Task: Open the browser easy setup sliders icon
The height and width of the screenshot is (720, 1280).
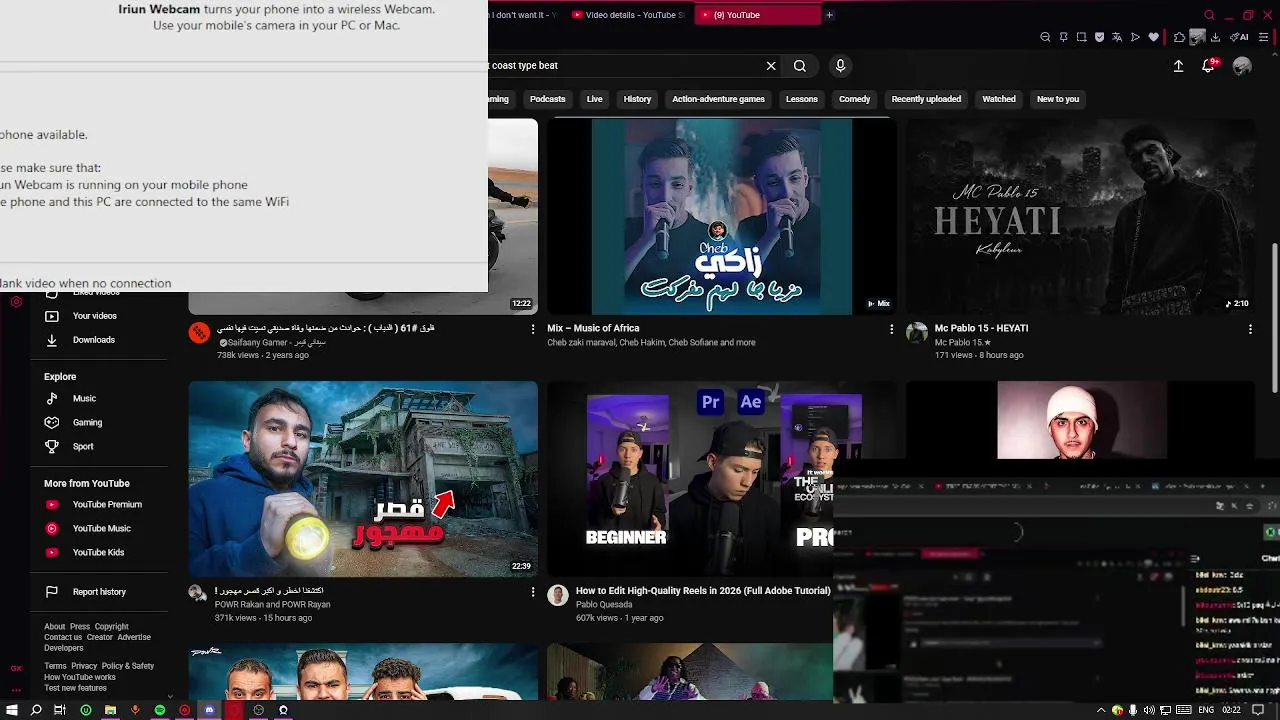Action: click(x=1264, y=37)
